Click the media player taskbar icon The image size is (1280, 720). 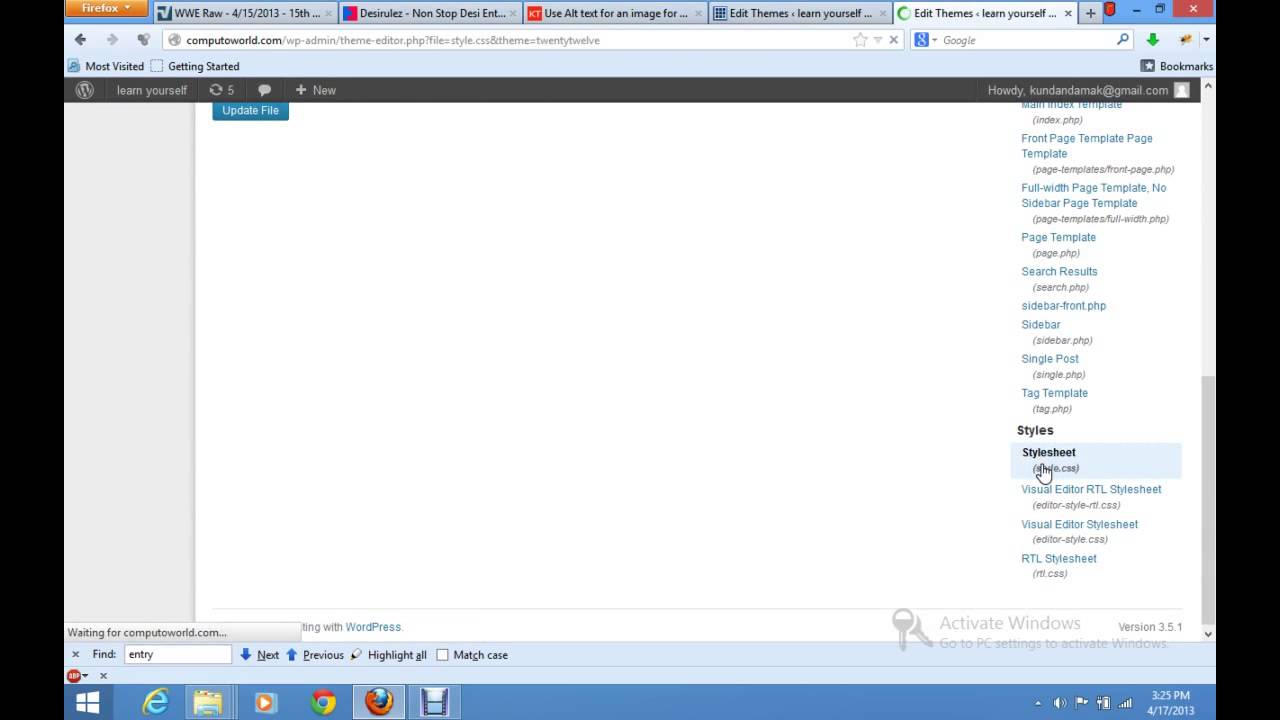[x=265, y=703]
